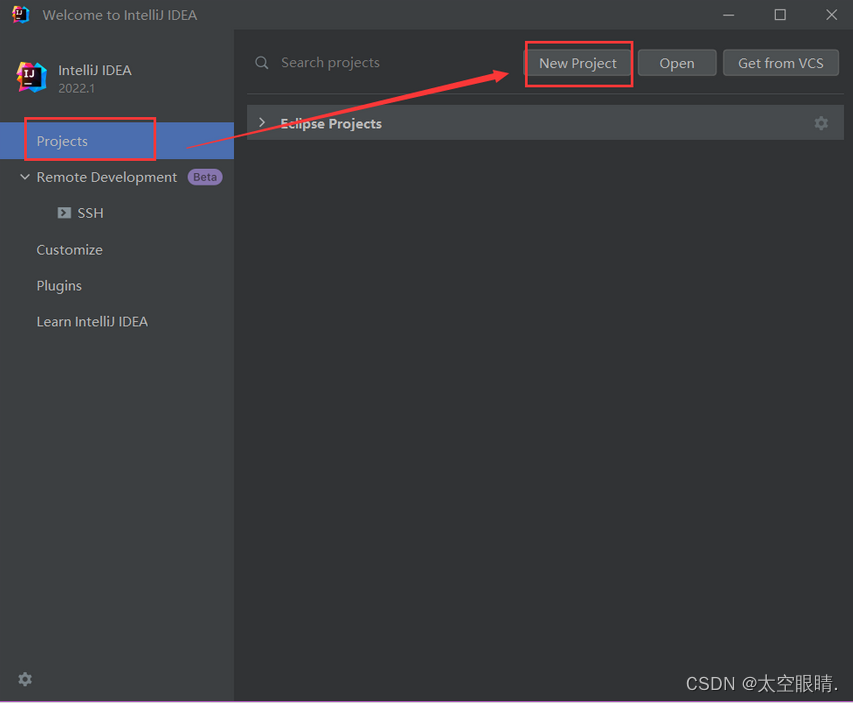Viewport: 853px width, 703px height.
Task: Select the Projects sidebar tab
Action: tap(117, 141)
